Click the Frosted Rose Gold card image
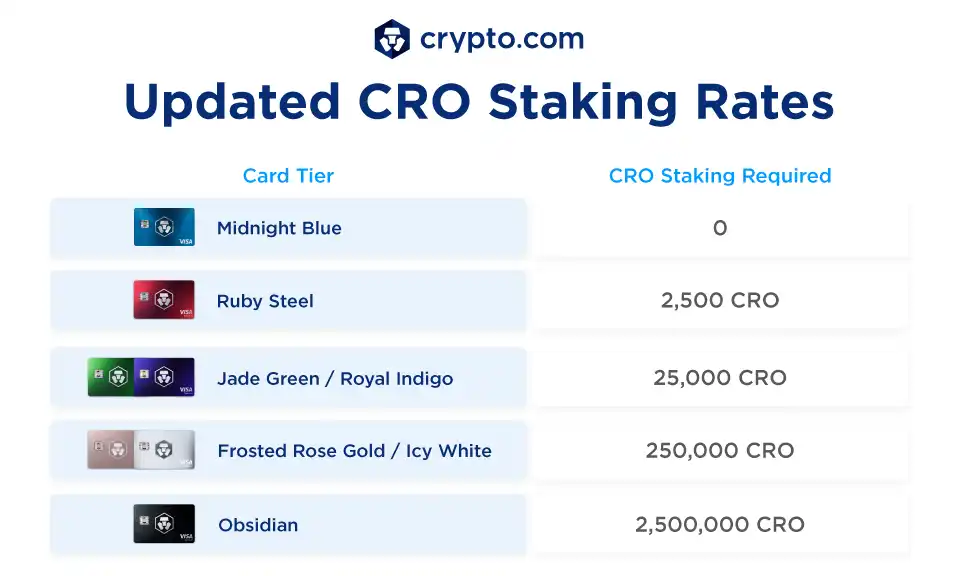 [x=110, y=450]
